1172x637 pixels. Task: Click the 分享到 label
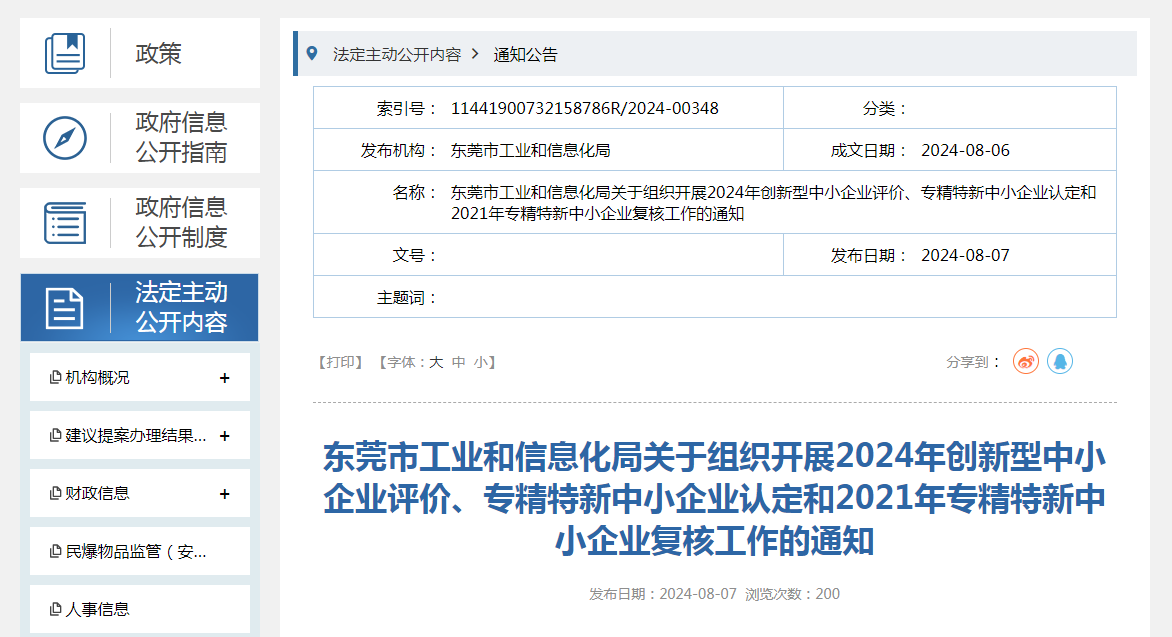(973, 363)
